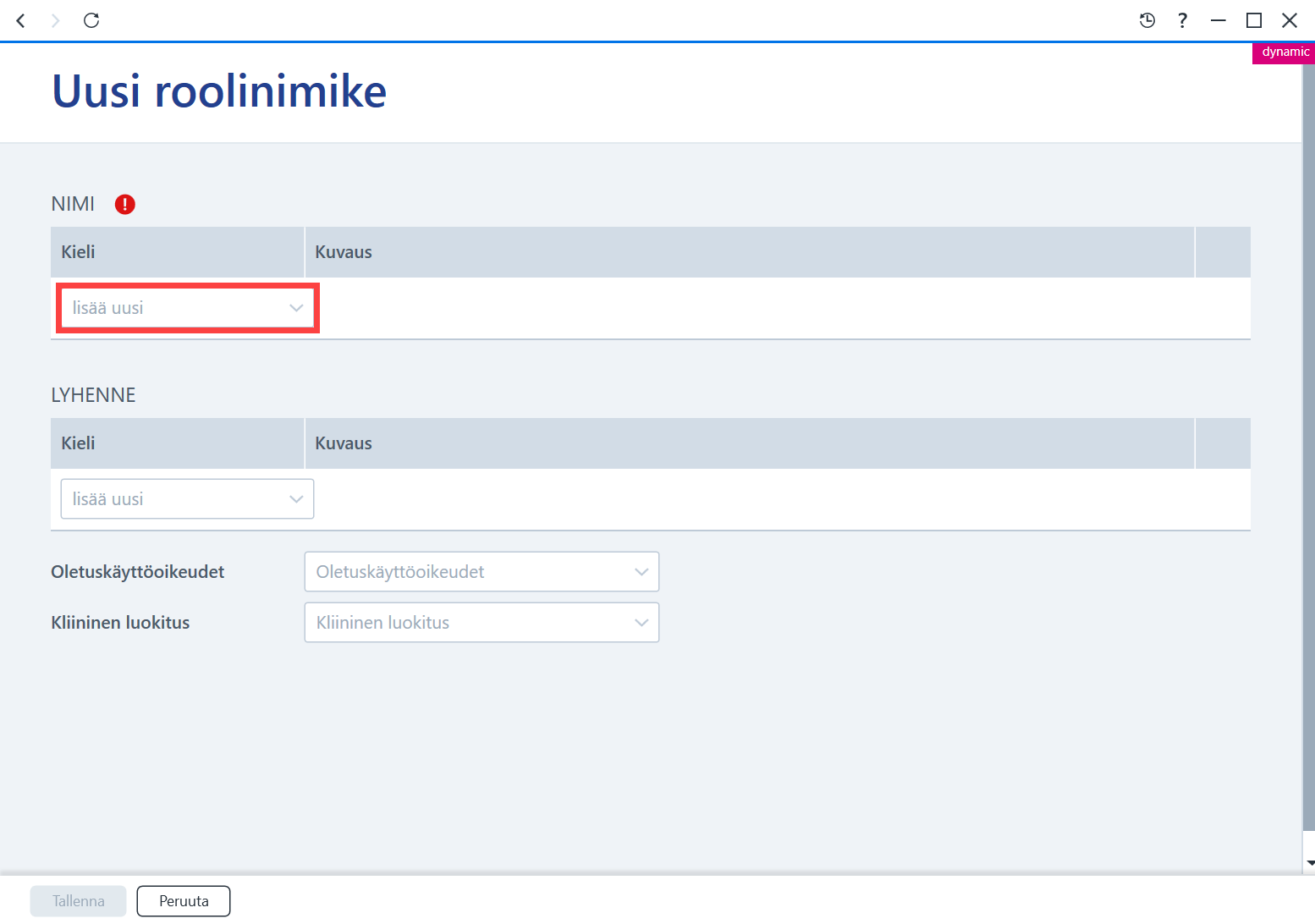
Task: Reload the page with the refresh icon
Action: pyautogui.click(x=91, y=20)
